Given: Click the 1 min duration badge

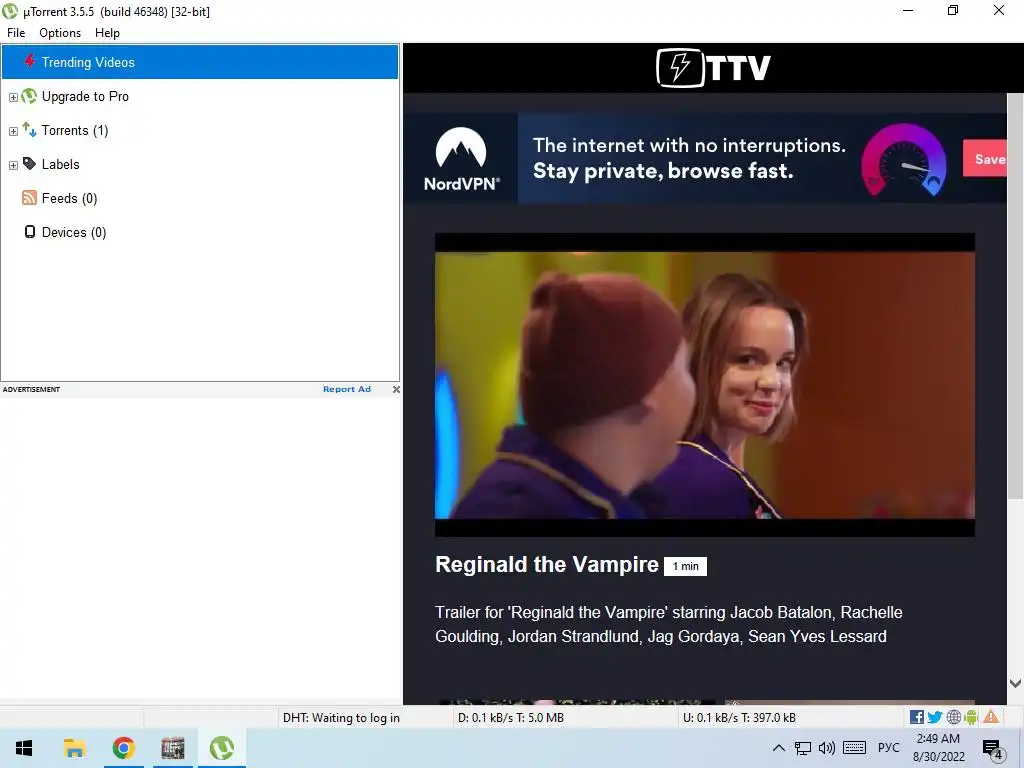Looking at the screenshot, I should (x=686, y=566).
